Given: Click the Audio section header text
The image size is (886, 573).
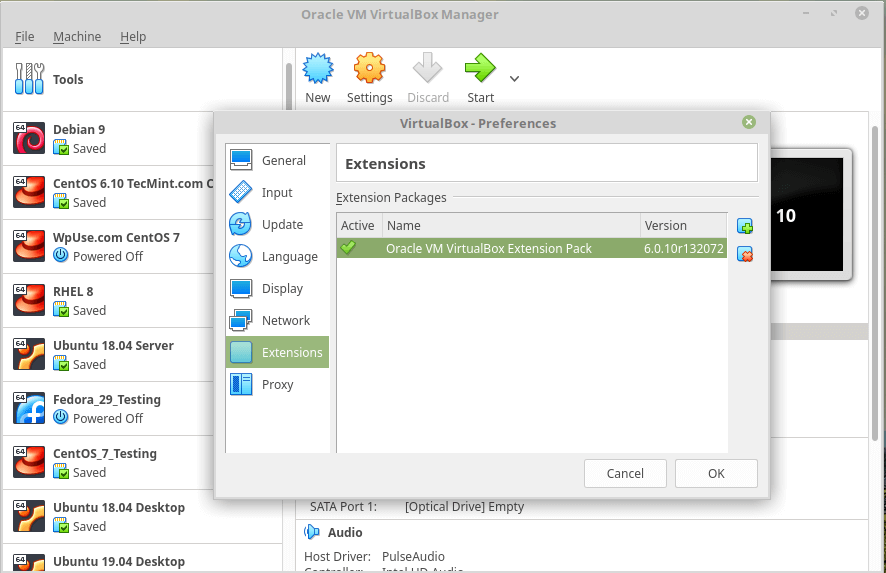Looking at the screenshot, I should (x=345, y=532).
